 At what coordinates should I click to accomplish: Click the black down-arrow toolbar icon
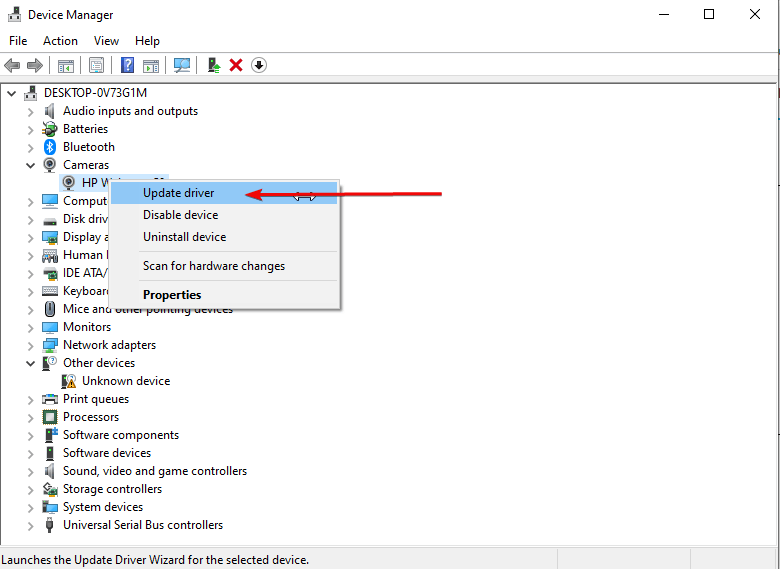(x=259, y=65)
